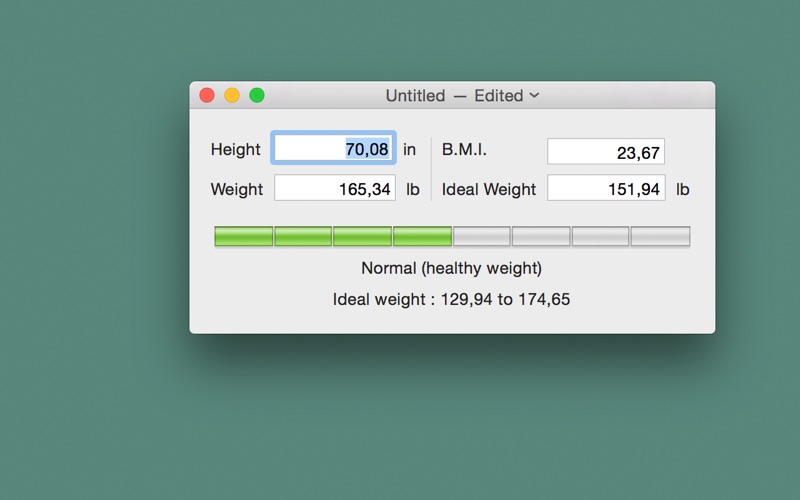Open the Edited dropdown chevron in title
The width and height of the screenshot is (800, 500).
pos(534,95)
